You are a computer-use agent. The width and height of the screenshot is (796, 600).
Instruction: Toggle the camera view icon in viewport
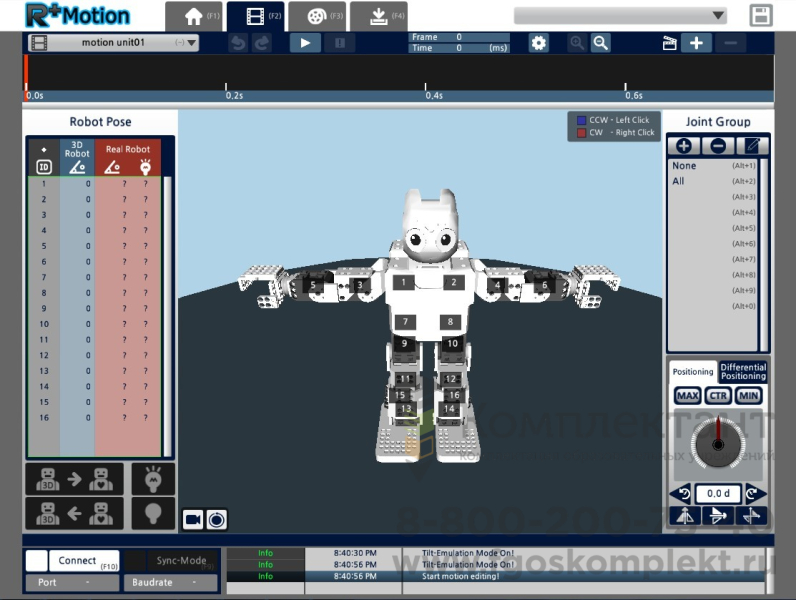[x=193, y=519]
